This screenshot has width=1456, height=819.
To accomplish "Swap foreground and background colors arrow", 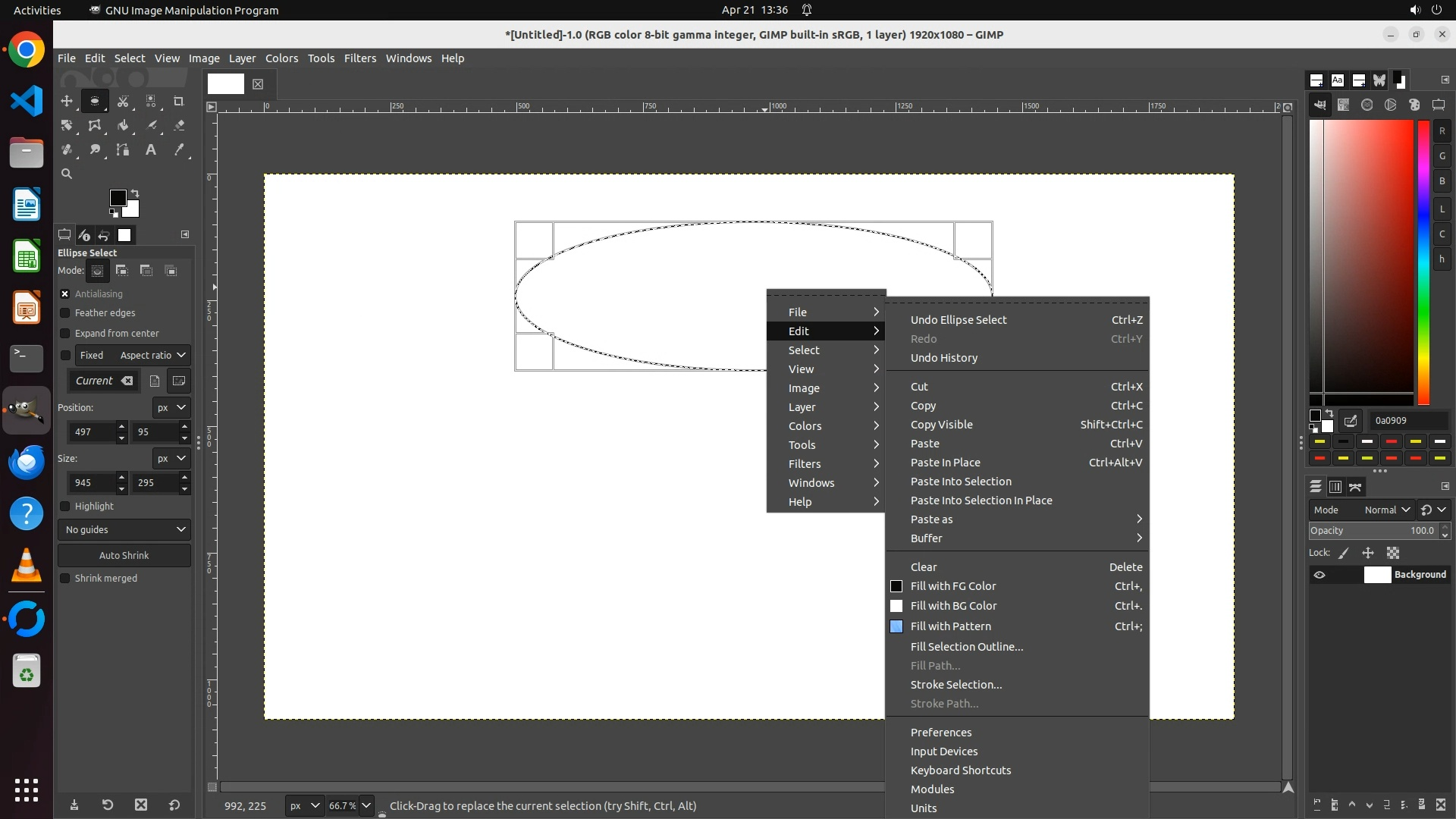I will pyautogui.click(x=135, y=193).
